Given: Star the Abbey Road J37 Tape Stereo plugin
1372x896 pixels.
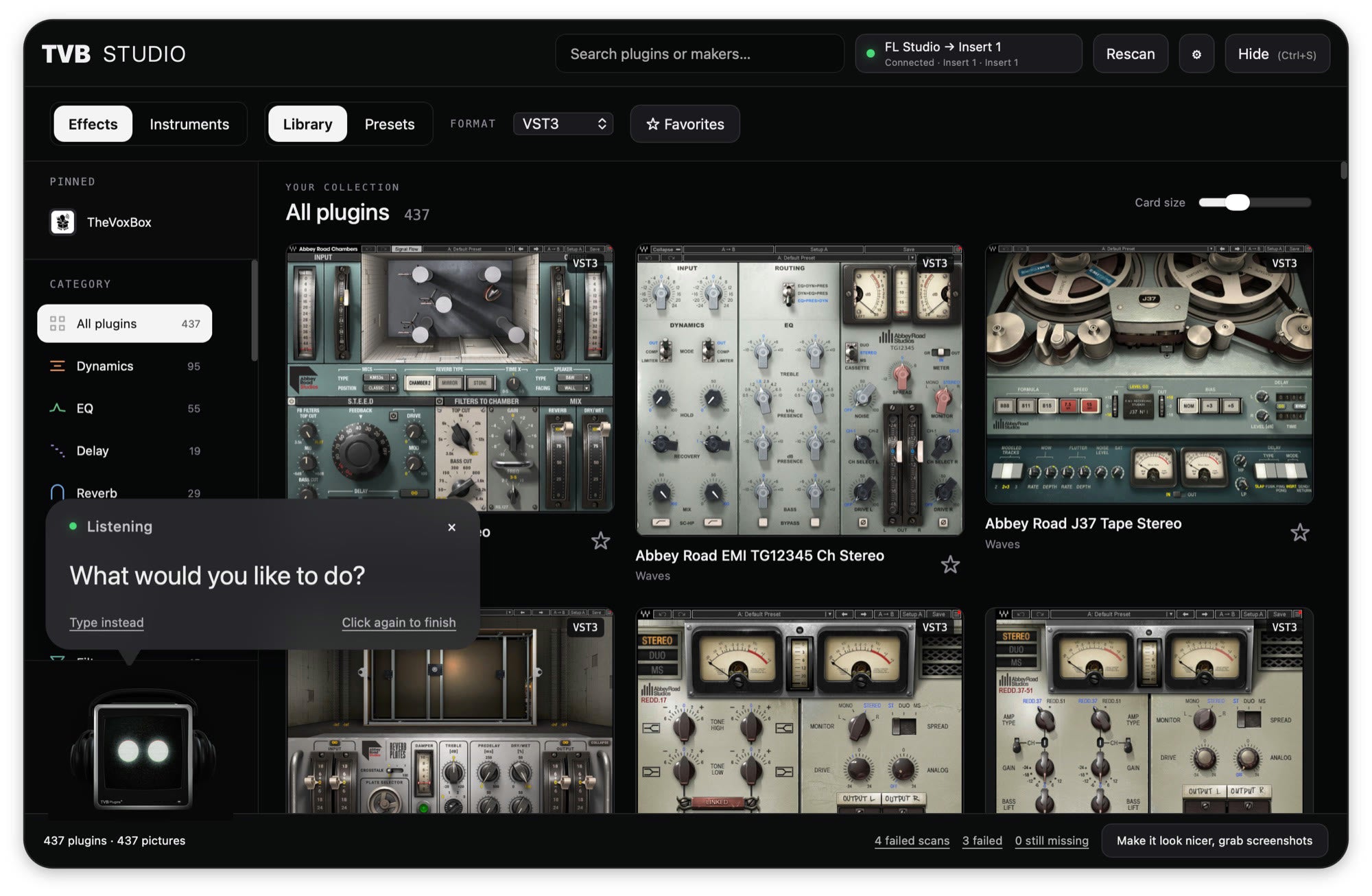Looking at the screenshot, I should (1300, 532).
